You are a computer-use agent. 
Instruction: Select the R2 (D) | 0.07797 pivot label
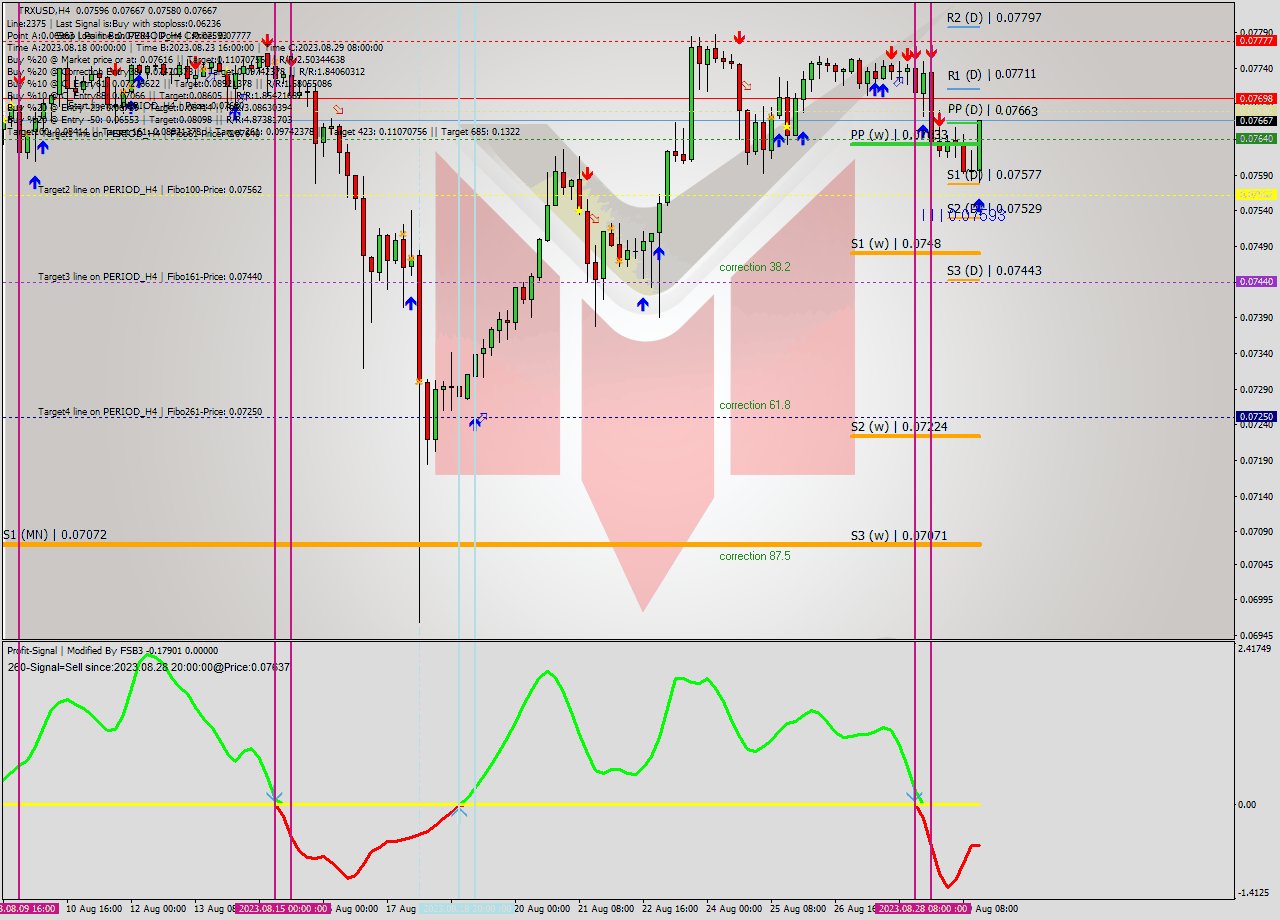pos(994,18)
